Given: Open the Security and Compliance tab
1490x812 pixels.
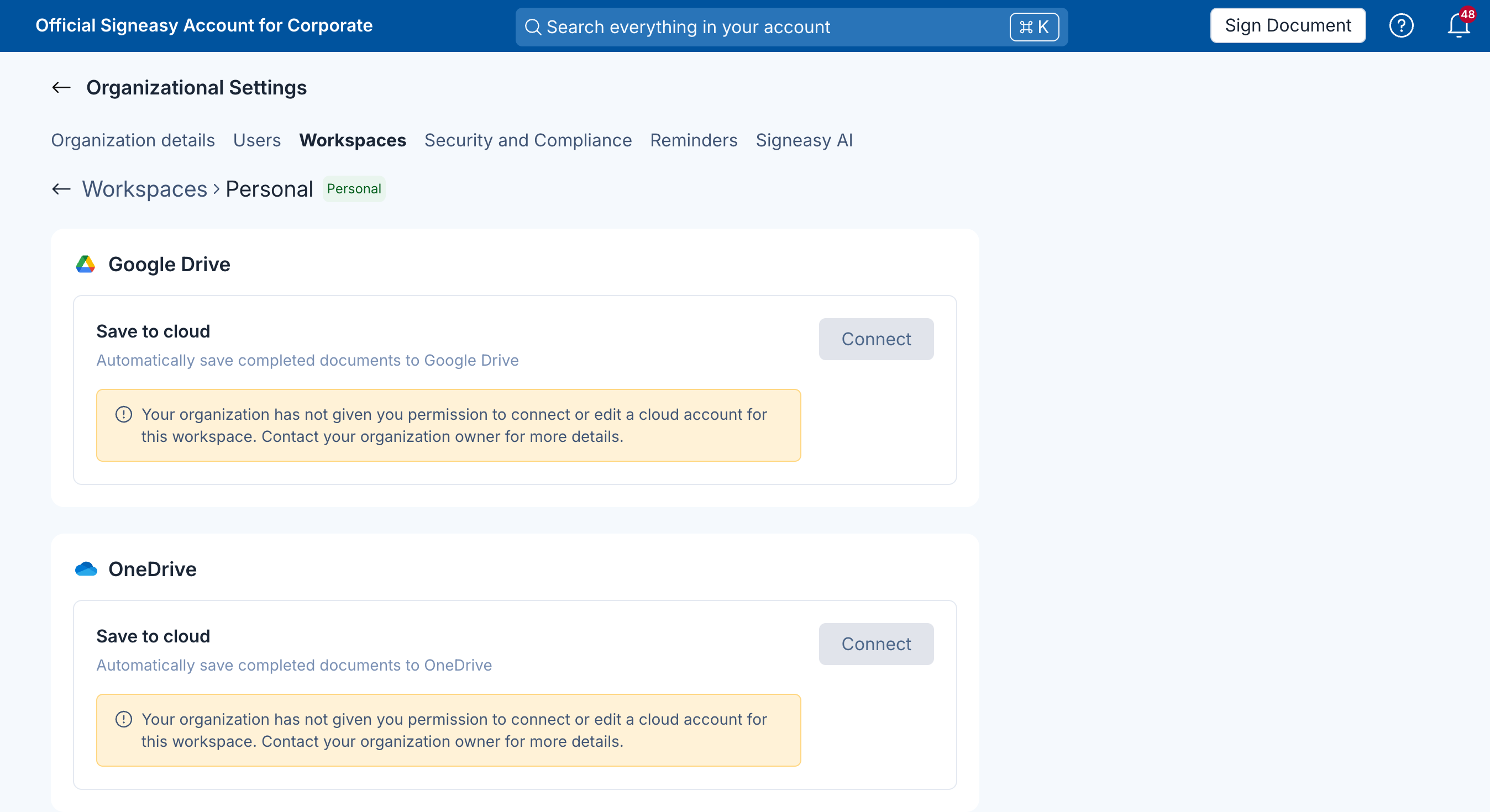Looking at the screenshot, I should pyautogui.click(x=528, y=140).
